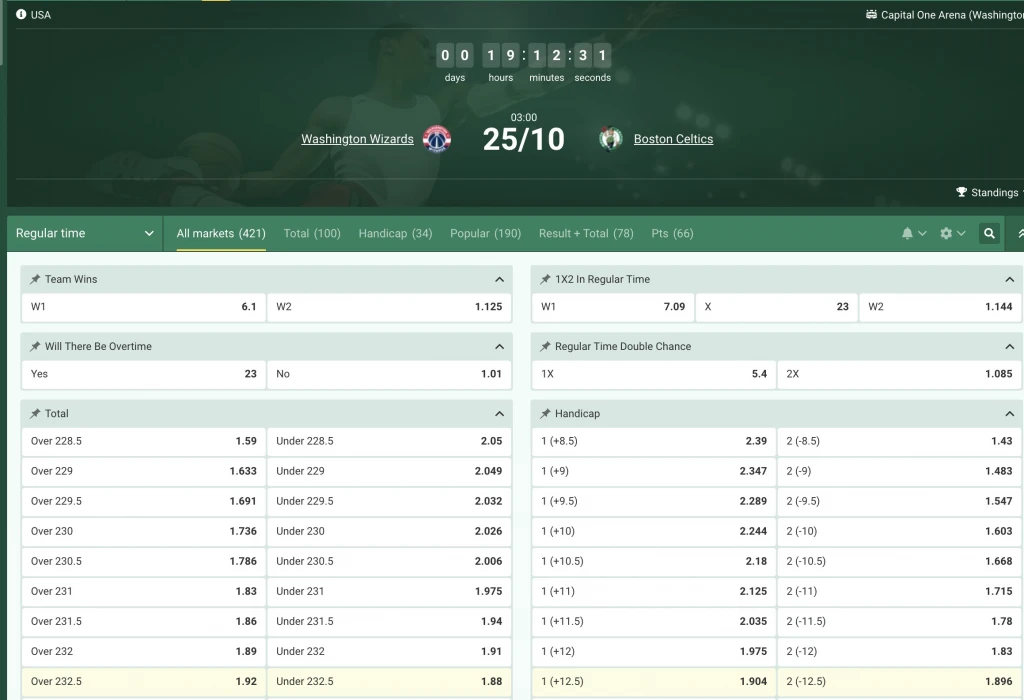Click the Washington Wizards team logo
1024x700 pixels.
pyautogui.click(x=437, y=139)
